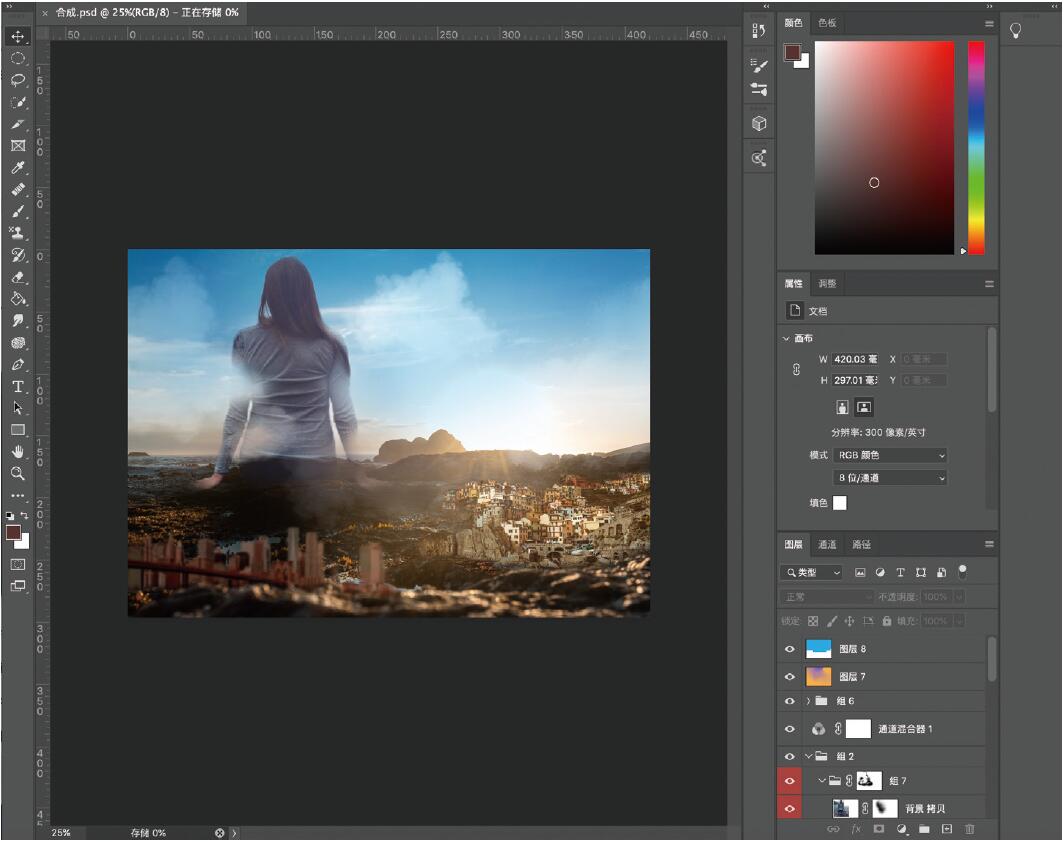This screenshot has height=842, width=1064.
Task: Close the 合成.psd document tab
Action: [x=45, y=13]
